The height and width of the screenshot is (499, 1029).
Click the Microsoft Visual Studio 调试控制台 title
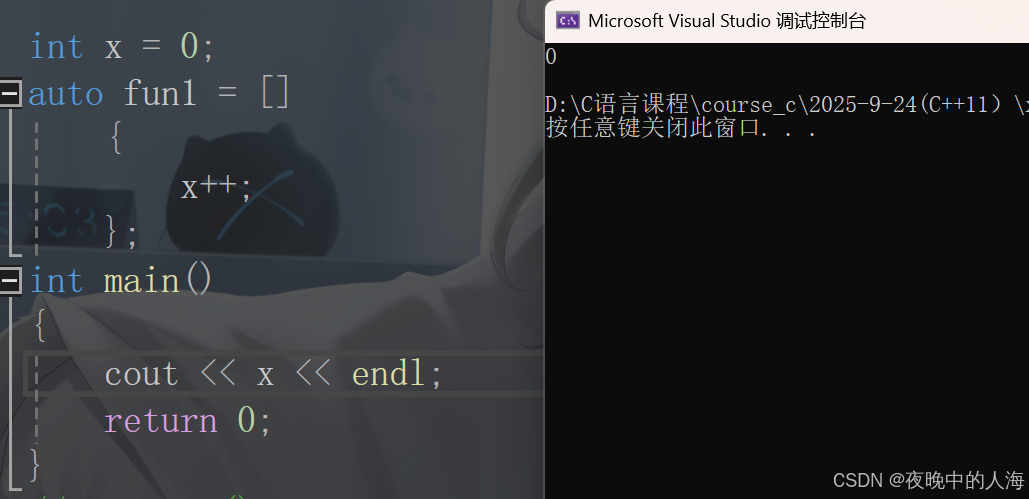(727, 21)
